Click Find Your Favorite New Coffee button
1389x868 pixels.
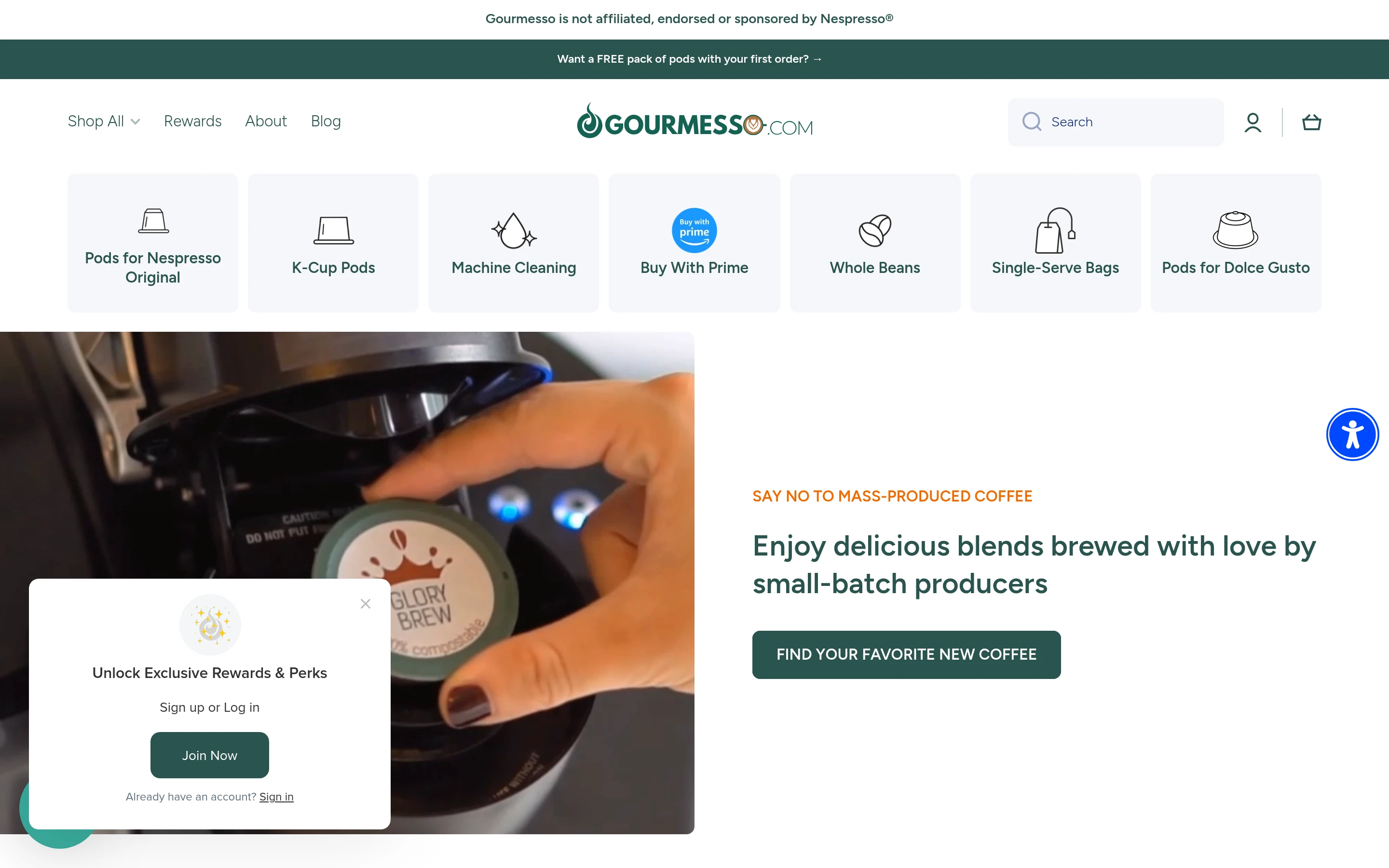(906, 654)
